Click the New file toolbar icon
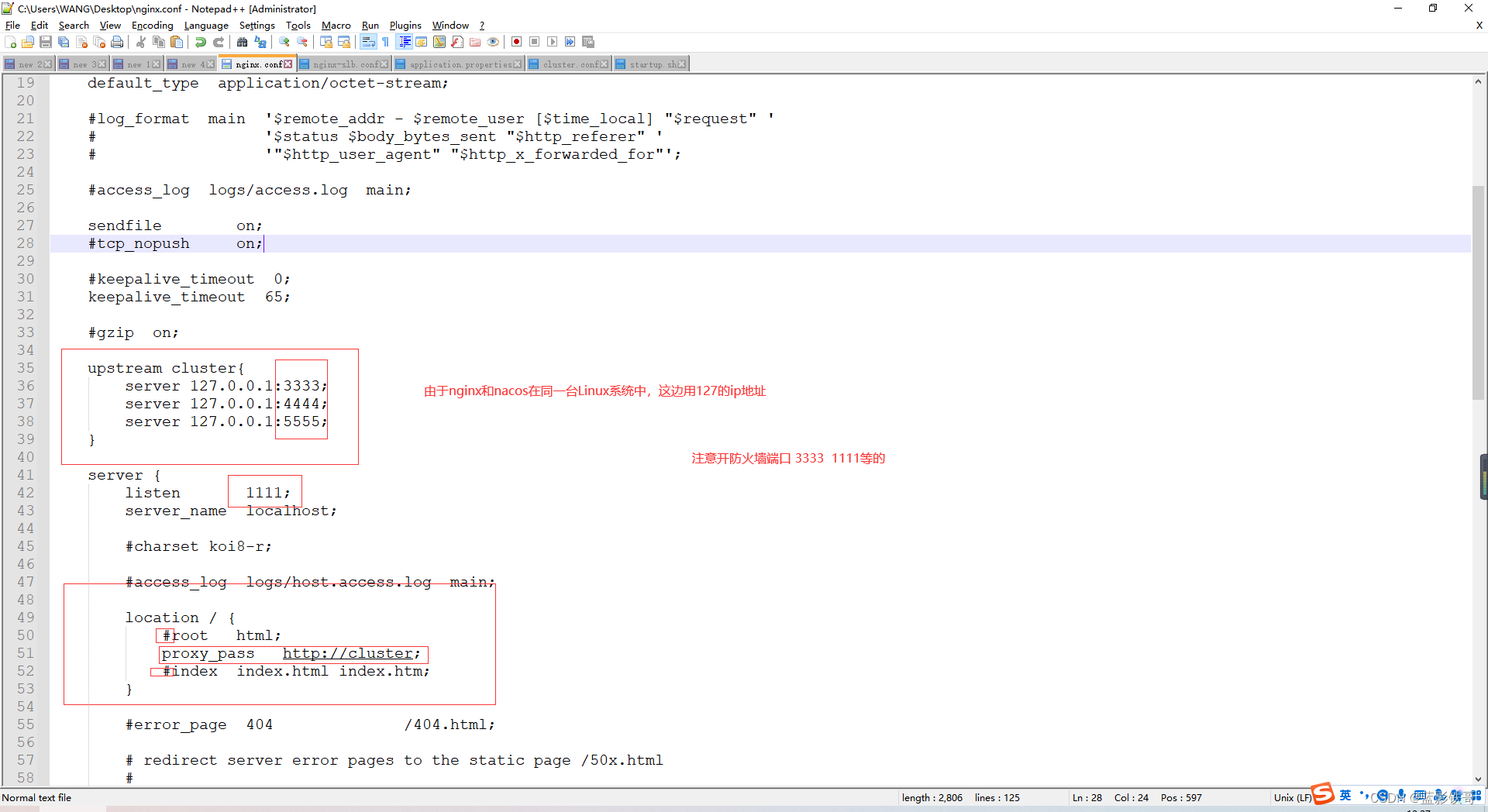 click(11, 42)
